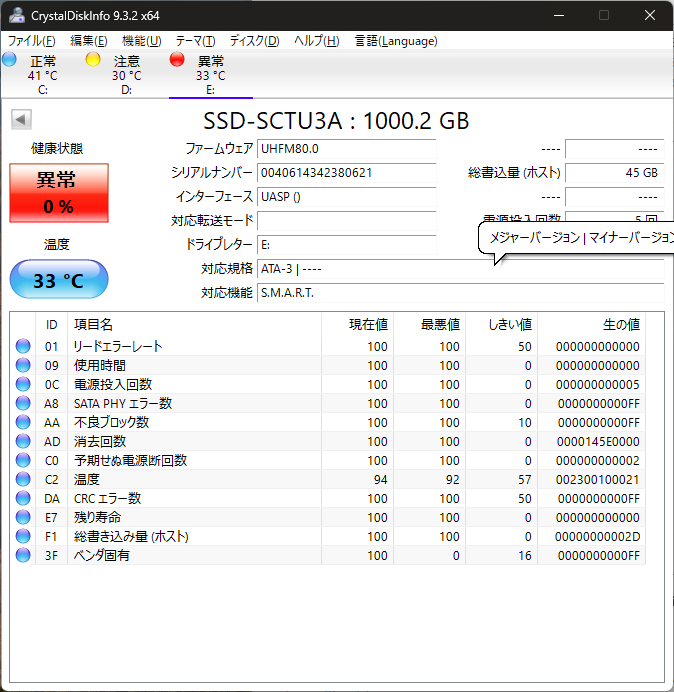Minimize the CrystalDiskInfo window
Screen dimensions: 674x692
[559, 15]
